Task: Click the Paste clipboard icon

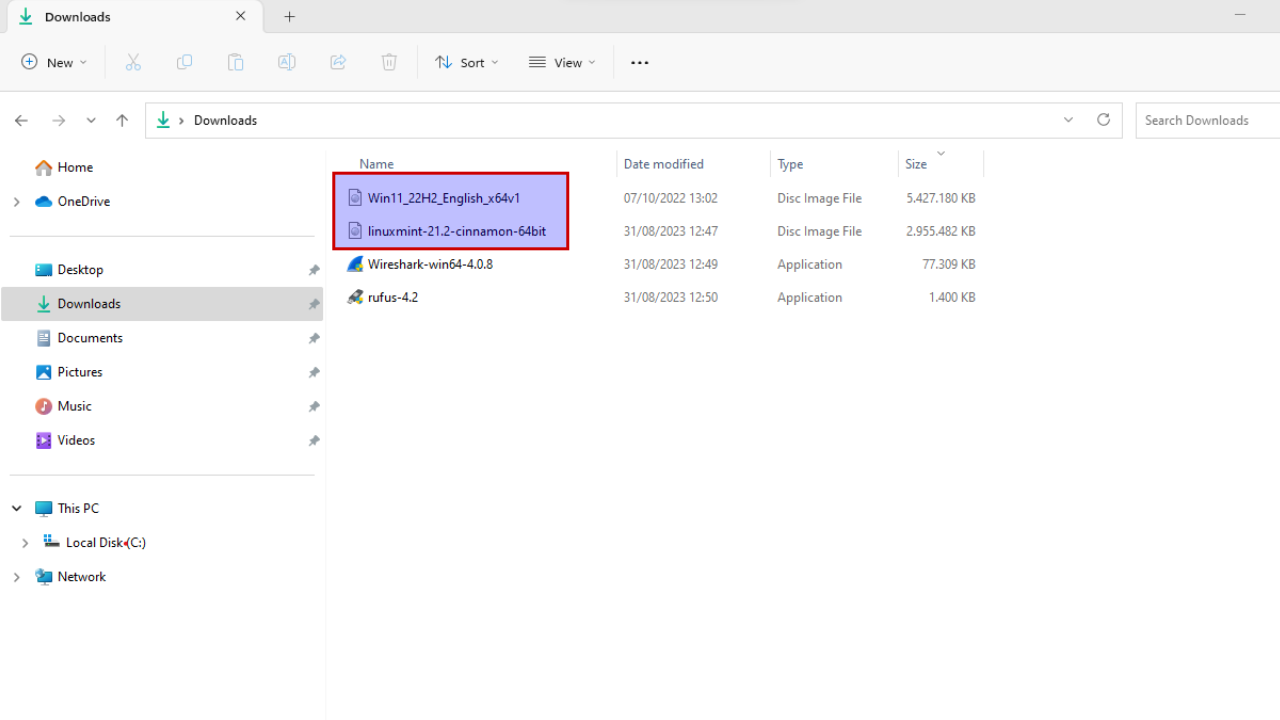Action: click(x=235, y=62)
